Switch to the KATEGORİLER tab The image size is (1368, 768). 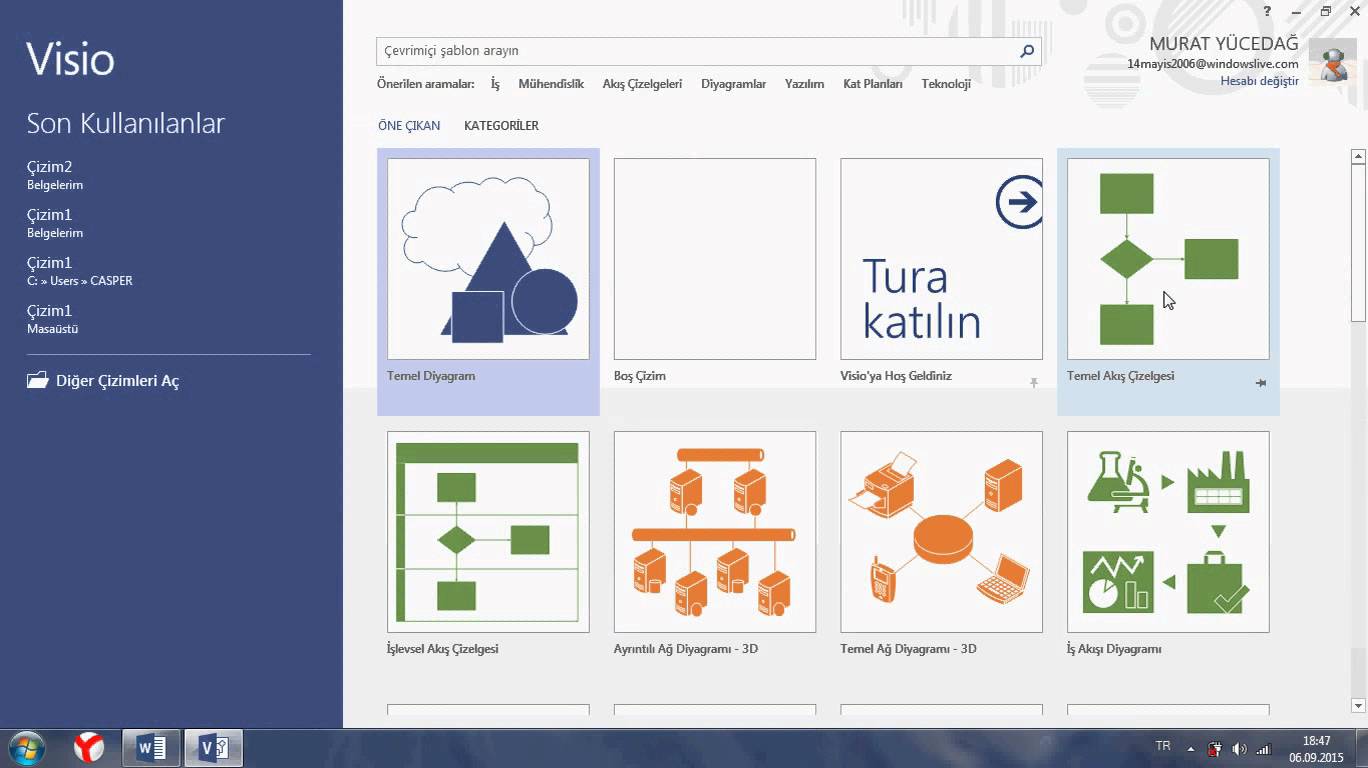coord(501,126)
